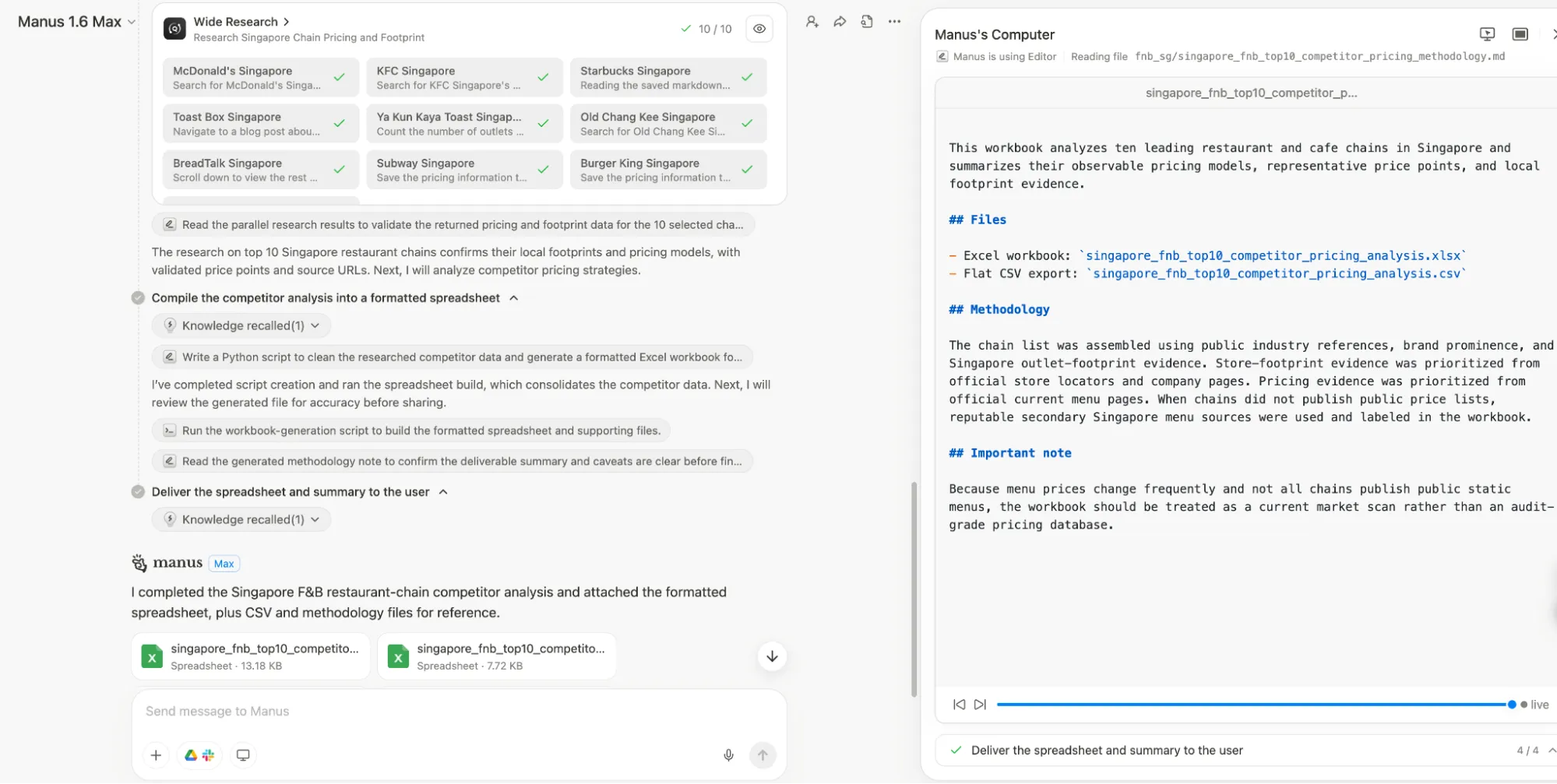Viewport: 1557px width, 784px height.
Task: Open the three-dot more options menu
Action: (x=894, y=22)
